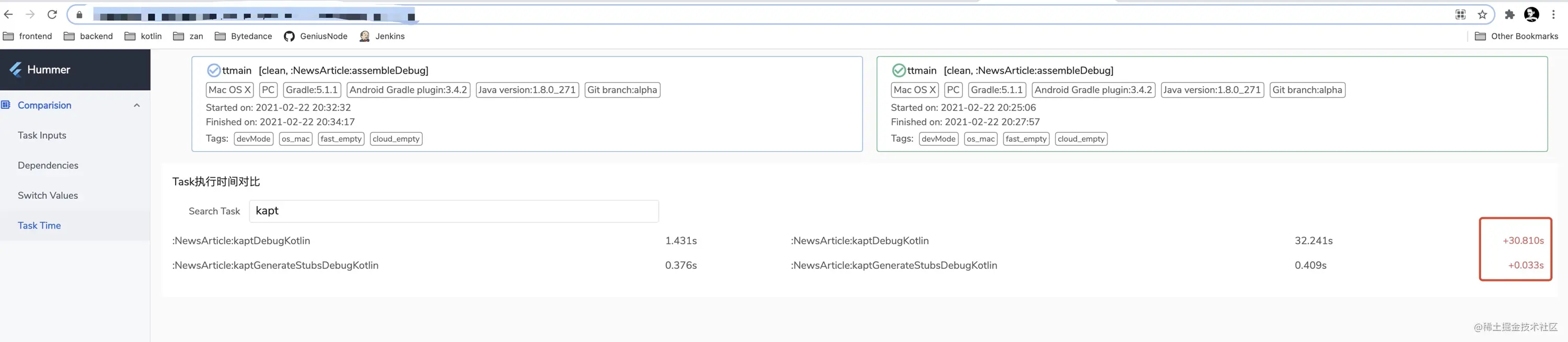Bookmark page with the star icon

[1482, 15]
